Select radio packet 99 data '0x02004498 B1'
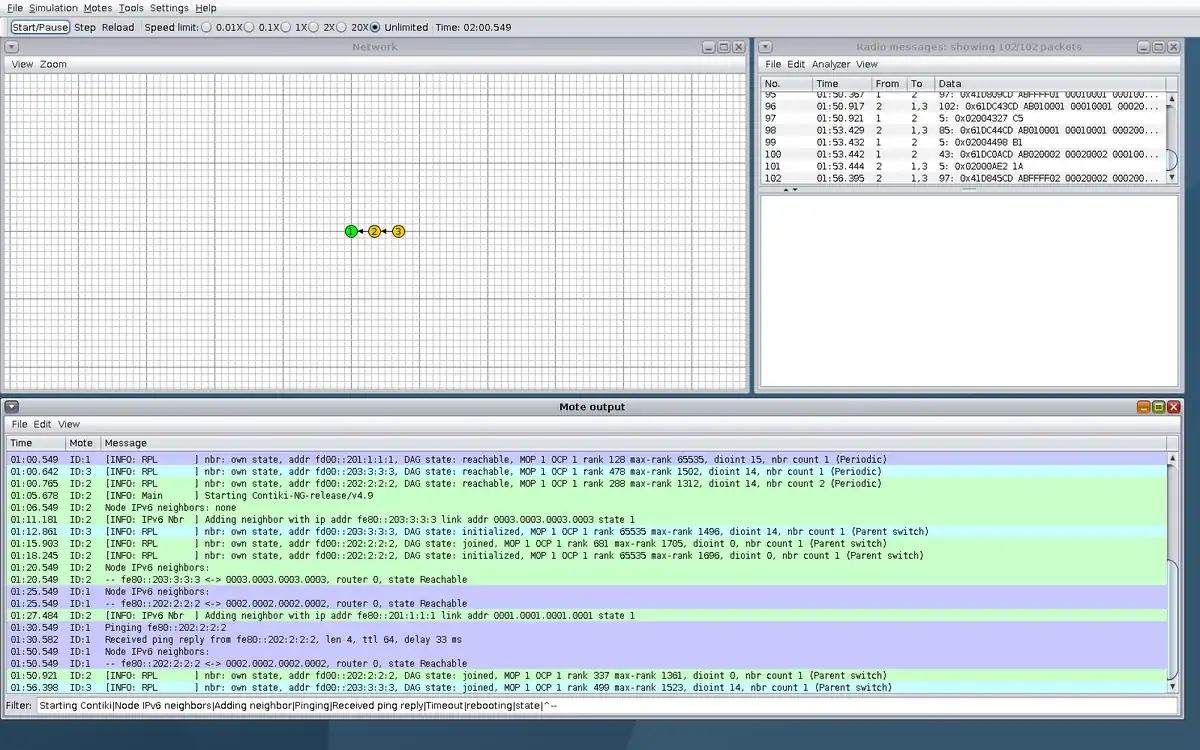Viewport: 1200px width, 750px height. click(x=980, y=142)
